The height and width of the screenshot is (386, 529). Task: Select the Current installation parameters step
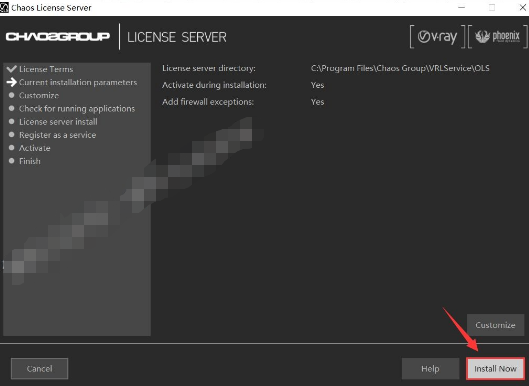click(x=78, y=82)
